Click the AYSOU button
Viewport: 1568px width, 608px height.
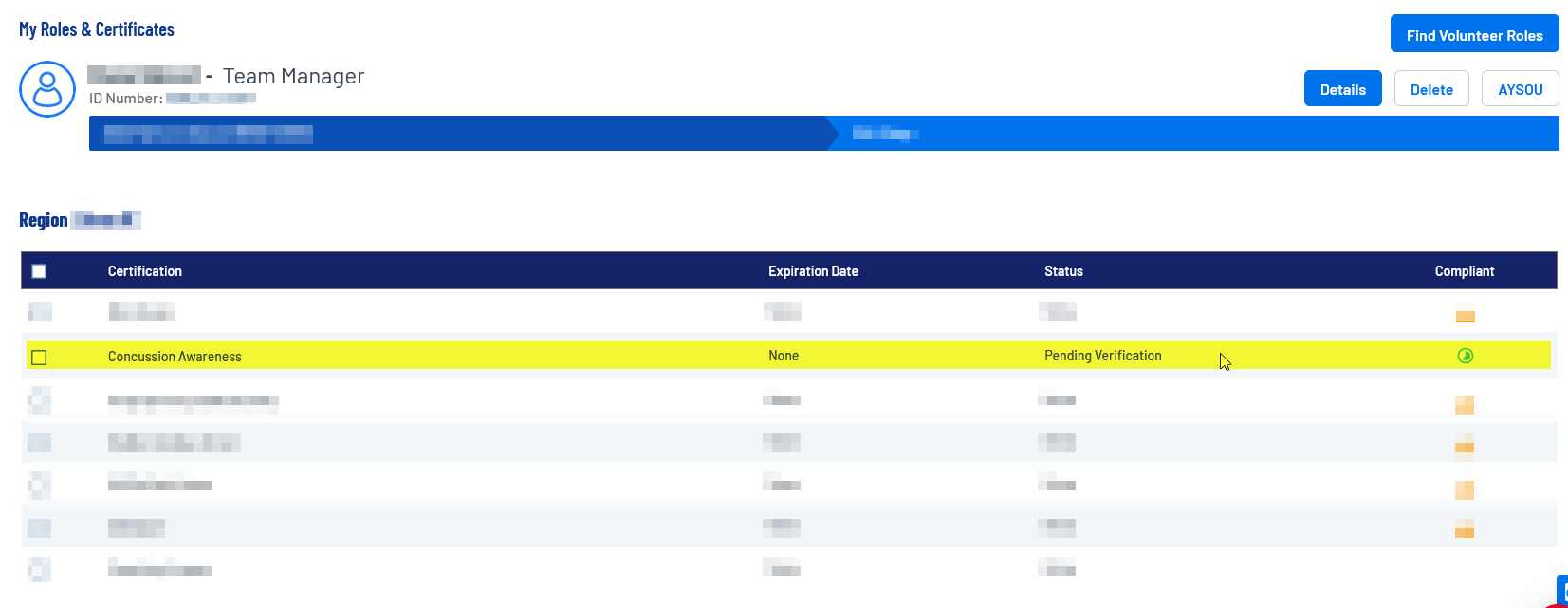coord(1520,89)
